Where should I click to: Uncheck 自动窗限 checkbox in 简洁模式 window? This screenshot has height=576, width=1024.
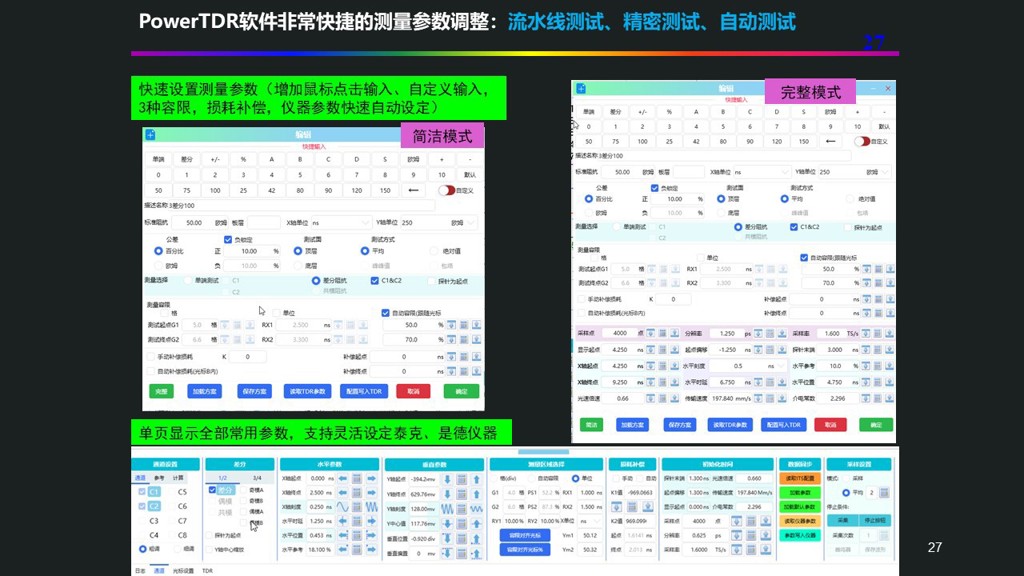[385, 313]
